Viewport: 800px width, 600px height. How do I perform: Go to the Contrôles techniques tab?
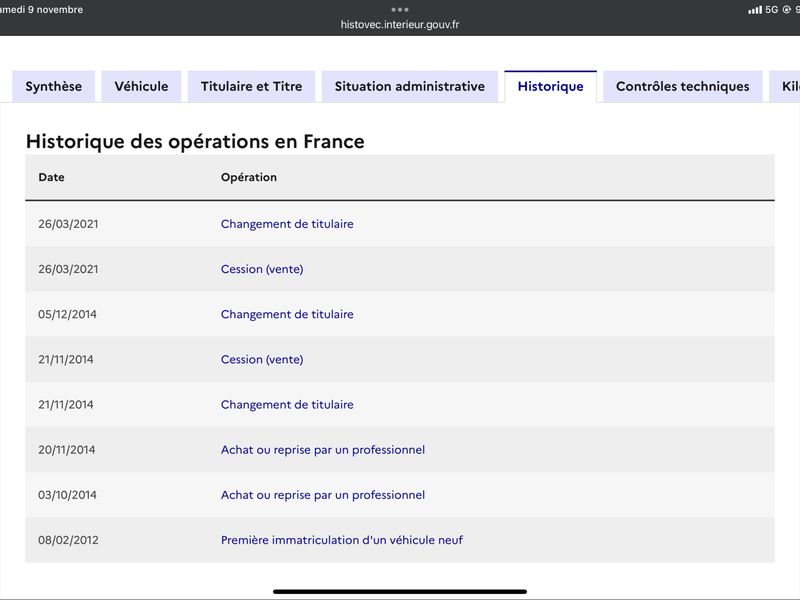tap(683, 86)
